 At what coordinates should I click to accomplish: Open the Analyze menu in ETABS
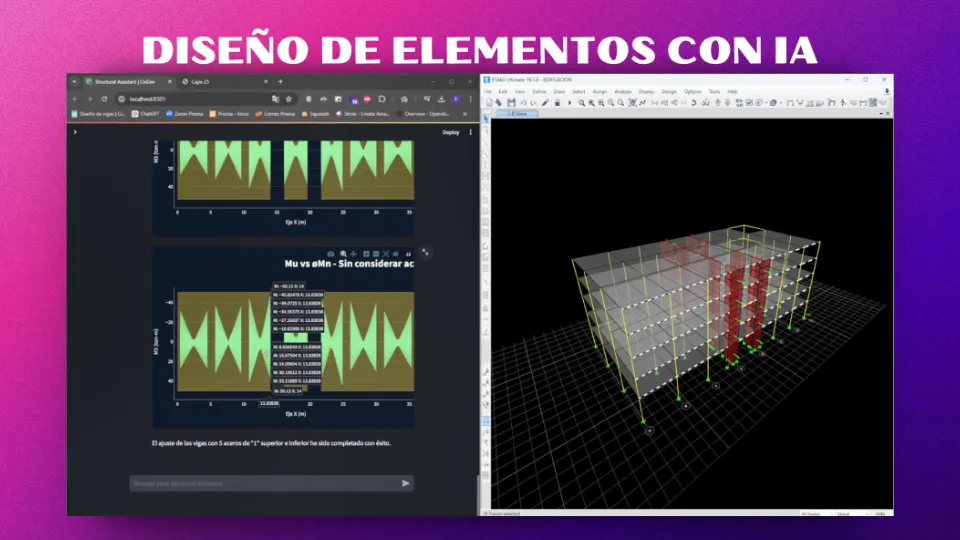(620, 91)
